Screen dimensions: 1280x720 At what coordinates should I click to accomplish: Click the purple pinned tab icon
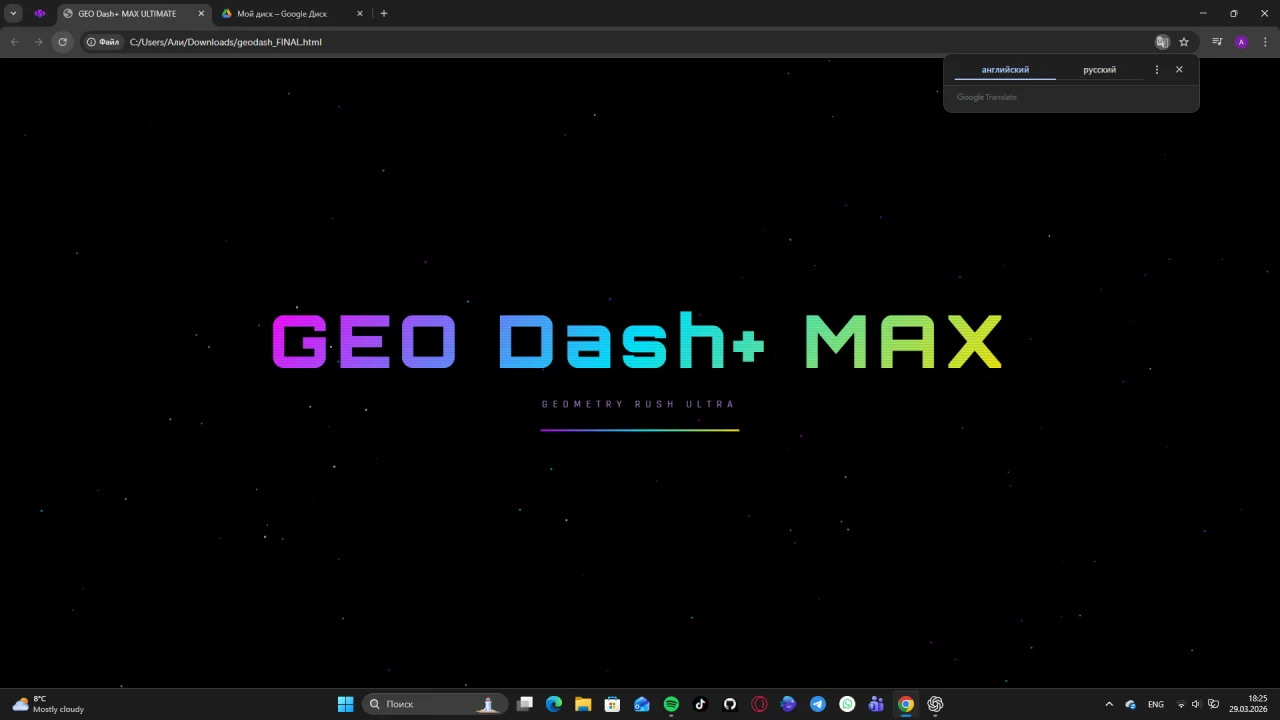pos(40,14)
